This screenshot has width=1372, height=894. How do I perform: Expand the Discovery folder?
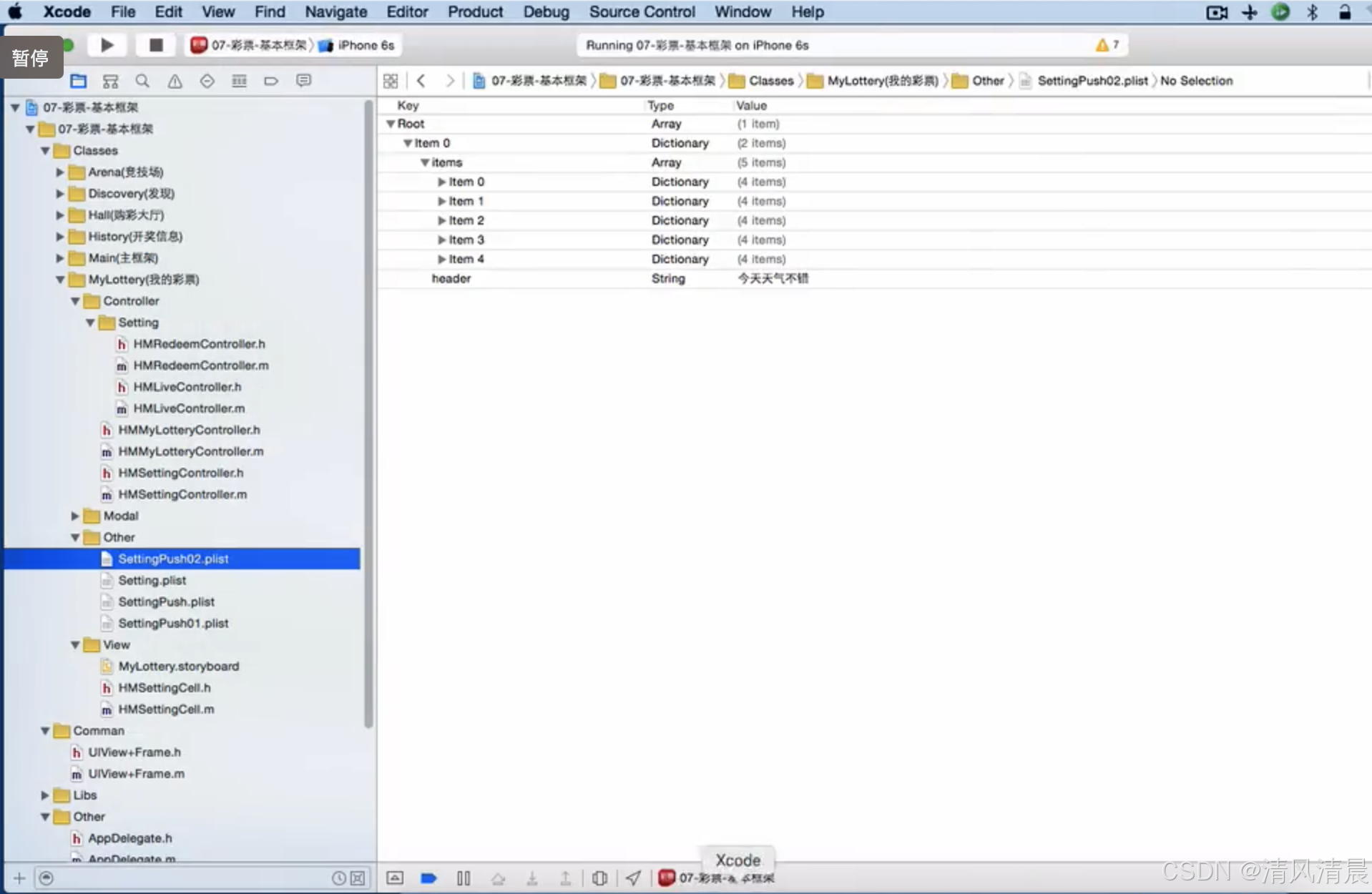click(60, 193)
